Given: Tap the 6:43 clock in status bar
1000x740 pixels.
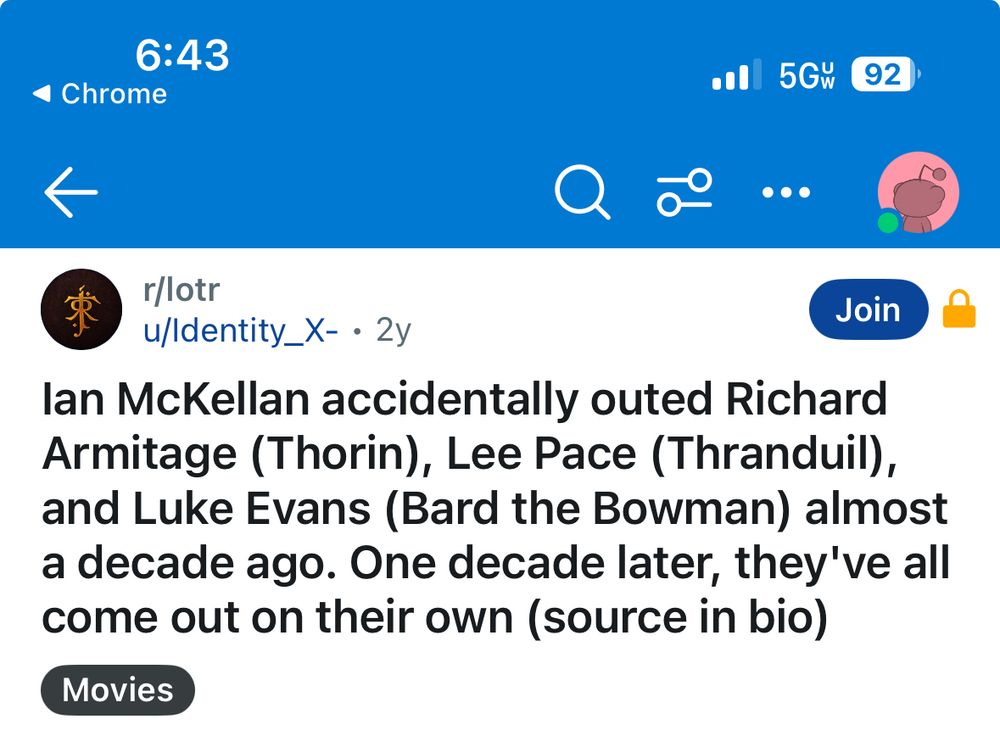Looking at the screenshot, I should (x=181, y=55).
